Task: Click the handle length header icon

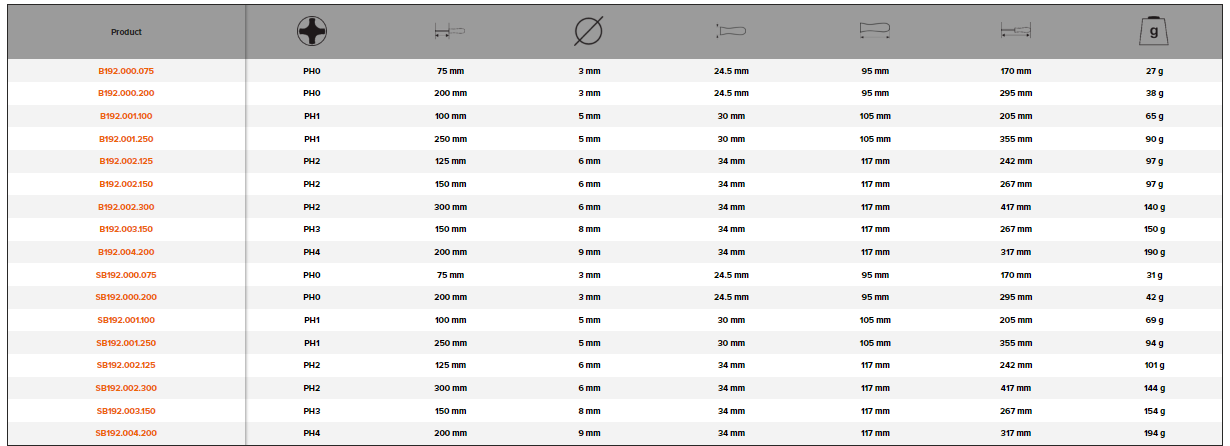Action: tap(874, 32)
